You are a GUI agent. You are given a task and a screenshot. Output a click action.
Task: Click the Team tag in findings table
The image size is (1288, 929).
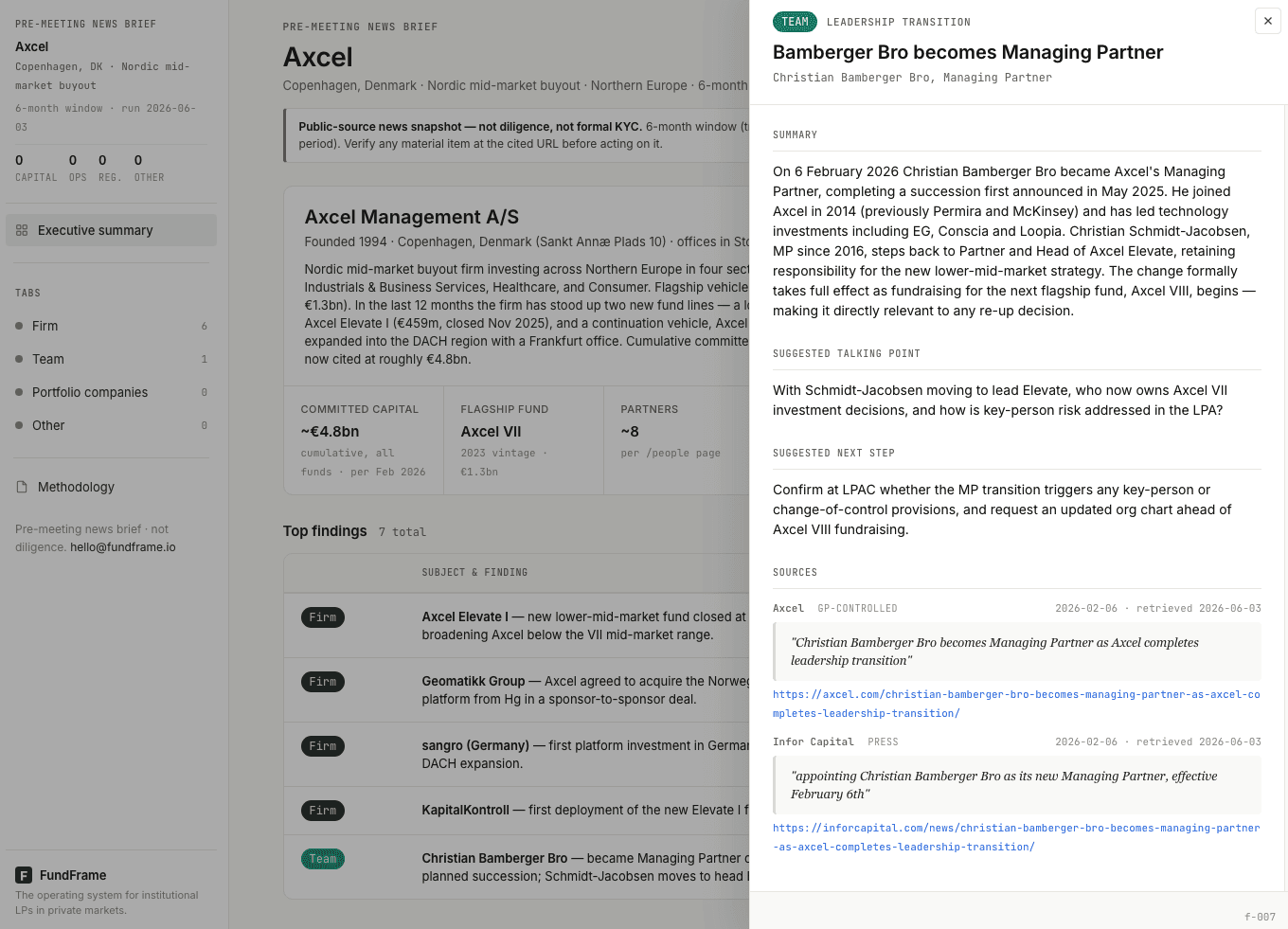(323, 859)
